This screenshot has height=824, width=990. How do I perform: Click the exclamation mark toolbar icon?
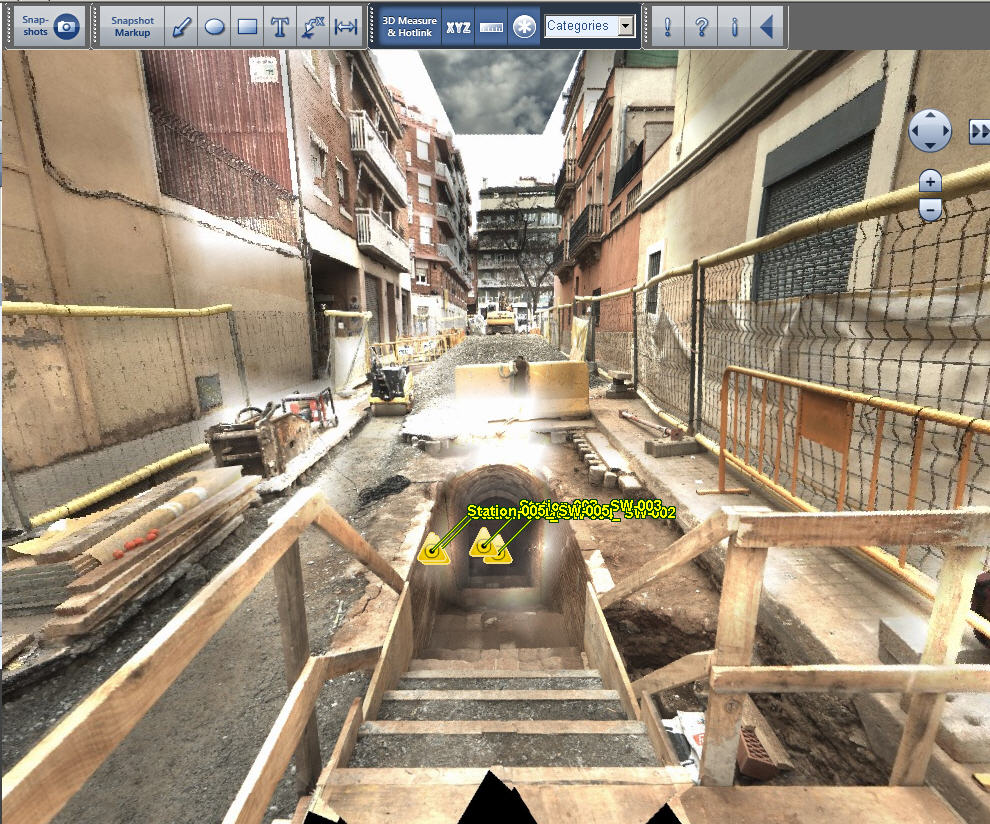[x=667, y=27]
